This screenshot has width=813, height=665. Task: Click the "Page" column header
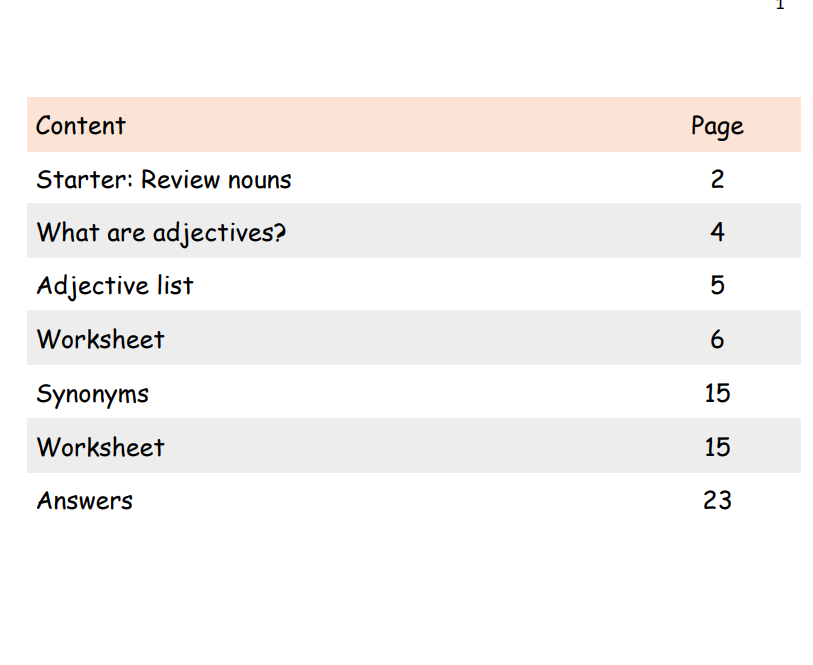[717, 126]
